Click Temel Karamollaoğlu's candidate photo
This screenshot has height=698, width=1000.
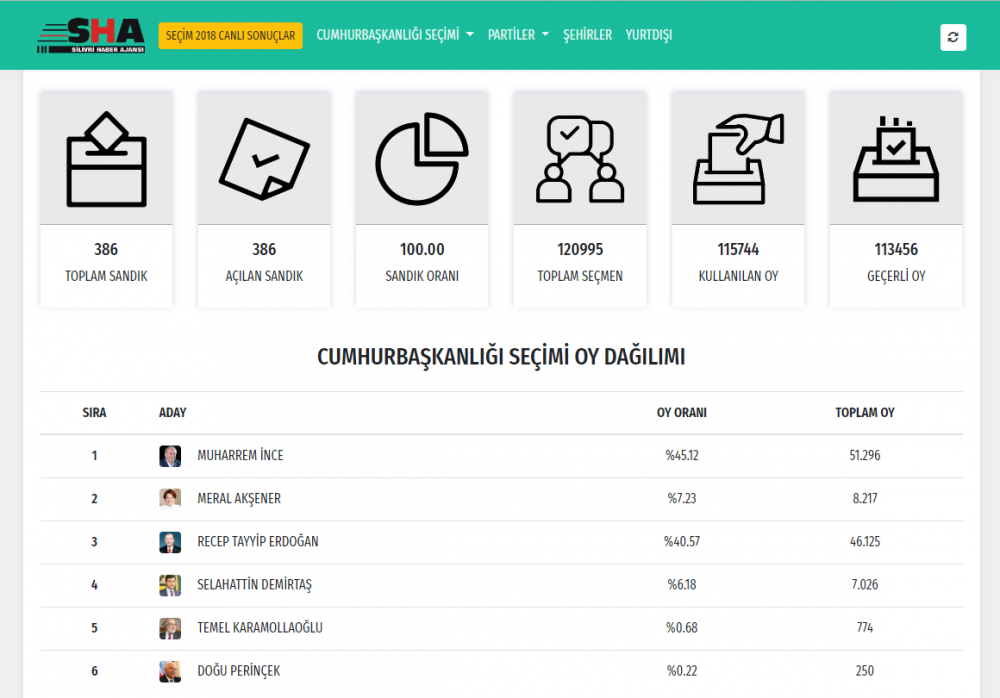click(x=170, y=628)
